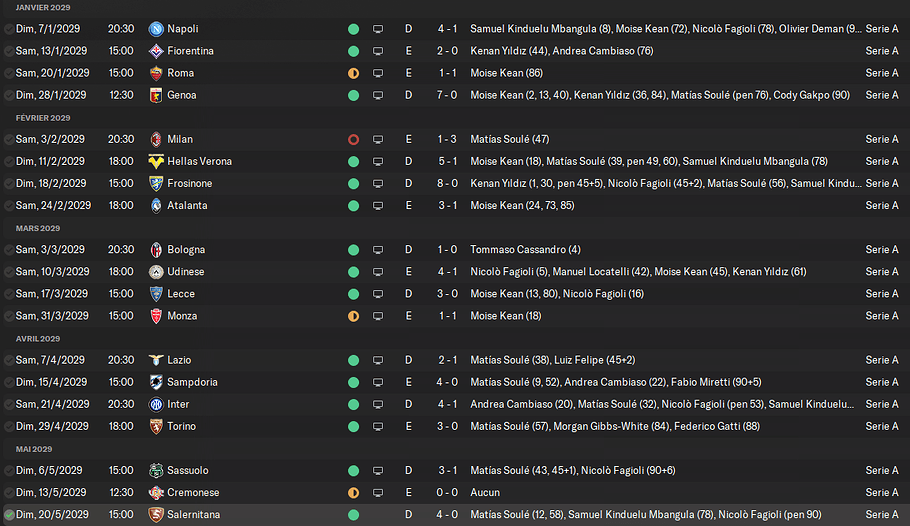Click the TV icon on the Bologna row
The image size is (910, 526).
pyautogui.click(x=378, y=250)
